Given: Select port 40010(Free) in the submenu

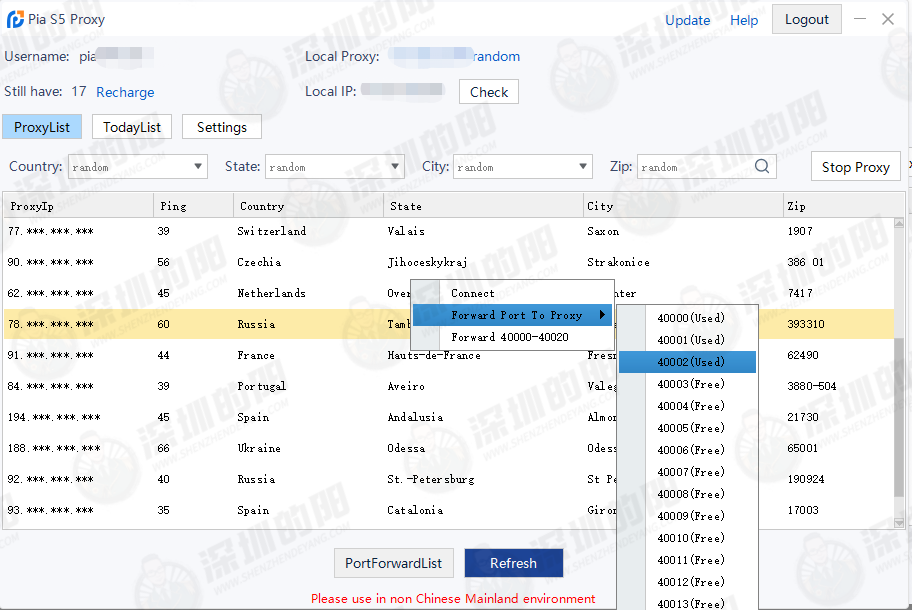Looking at the screenshot, I should [687, 538].
